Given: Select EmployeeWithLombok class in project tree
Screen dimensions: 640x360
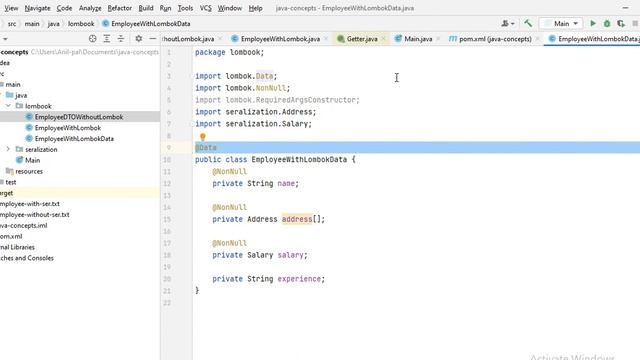Looking at the screenshot, I should [68, 128].
